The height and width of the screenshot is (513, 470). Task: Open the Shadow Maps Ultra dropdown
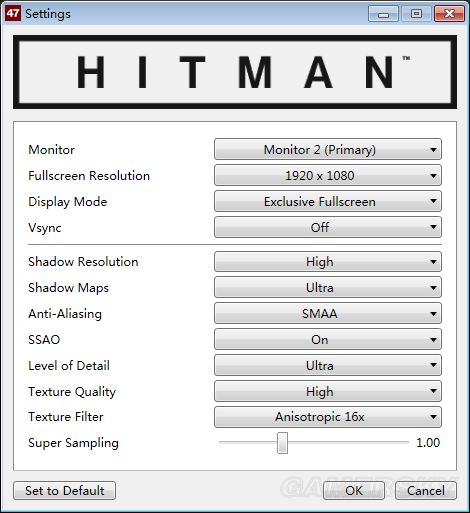pyautogui.click(x=328, y=287)
